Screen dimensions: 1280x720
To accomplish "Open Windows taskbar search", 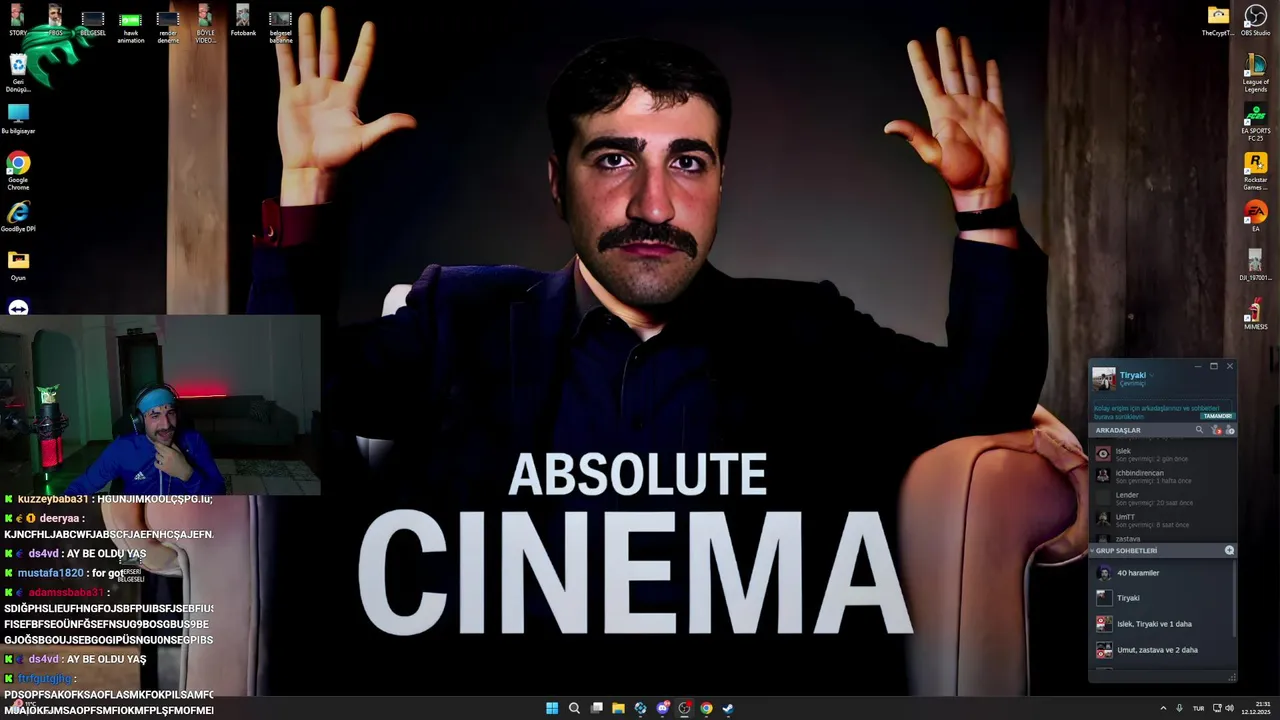I will tap(574, 708).
